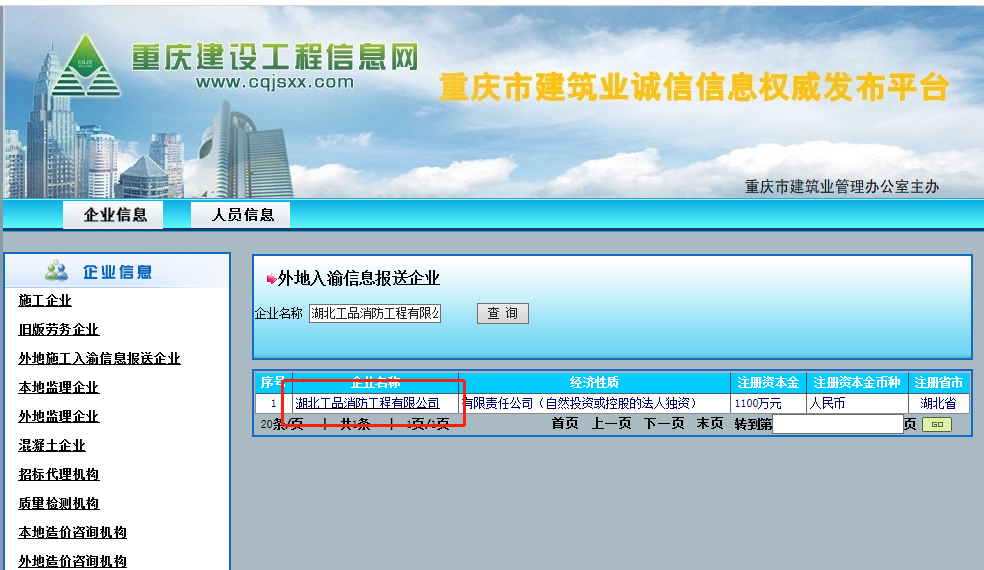Click the 注册资本金 column header
Viewport: 984px width, 570px height.
768,382
